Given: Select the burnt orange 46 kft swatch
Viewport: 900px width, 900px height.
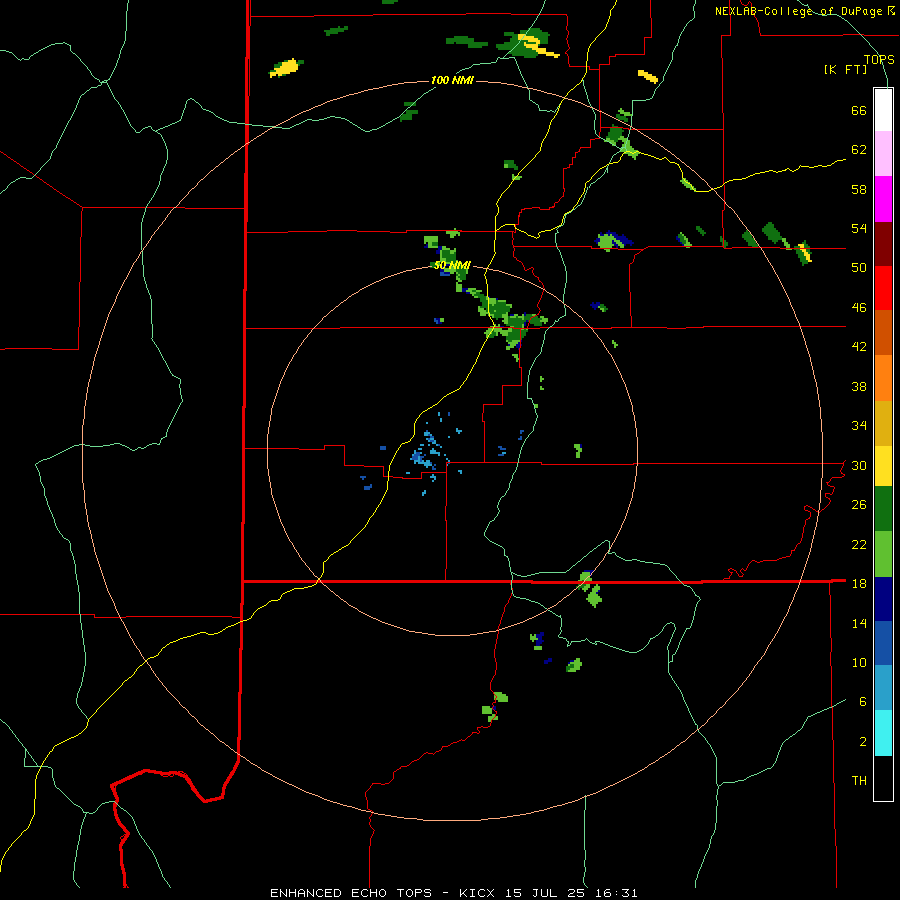Looking at the screenshot, I should 883,332.
